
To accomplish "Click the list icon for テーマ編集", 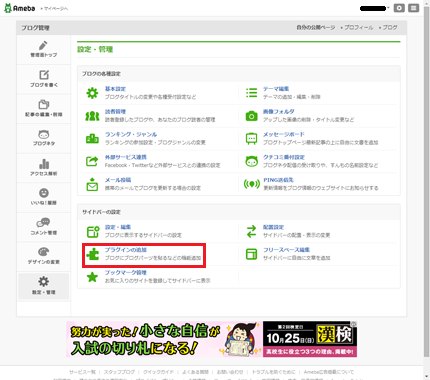I will point(251,93).
